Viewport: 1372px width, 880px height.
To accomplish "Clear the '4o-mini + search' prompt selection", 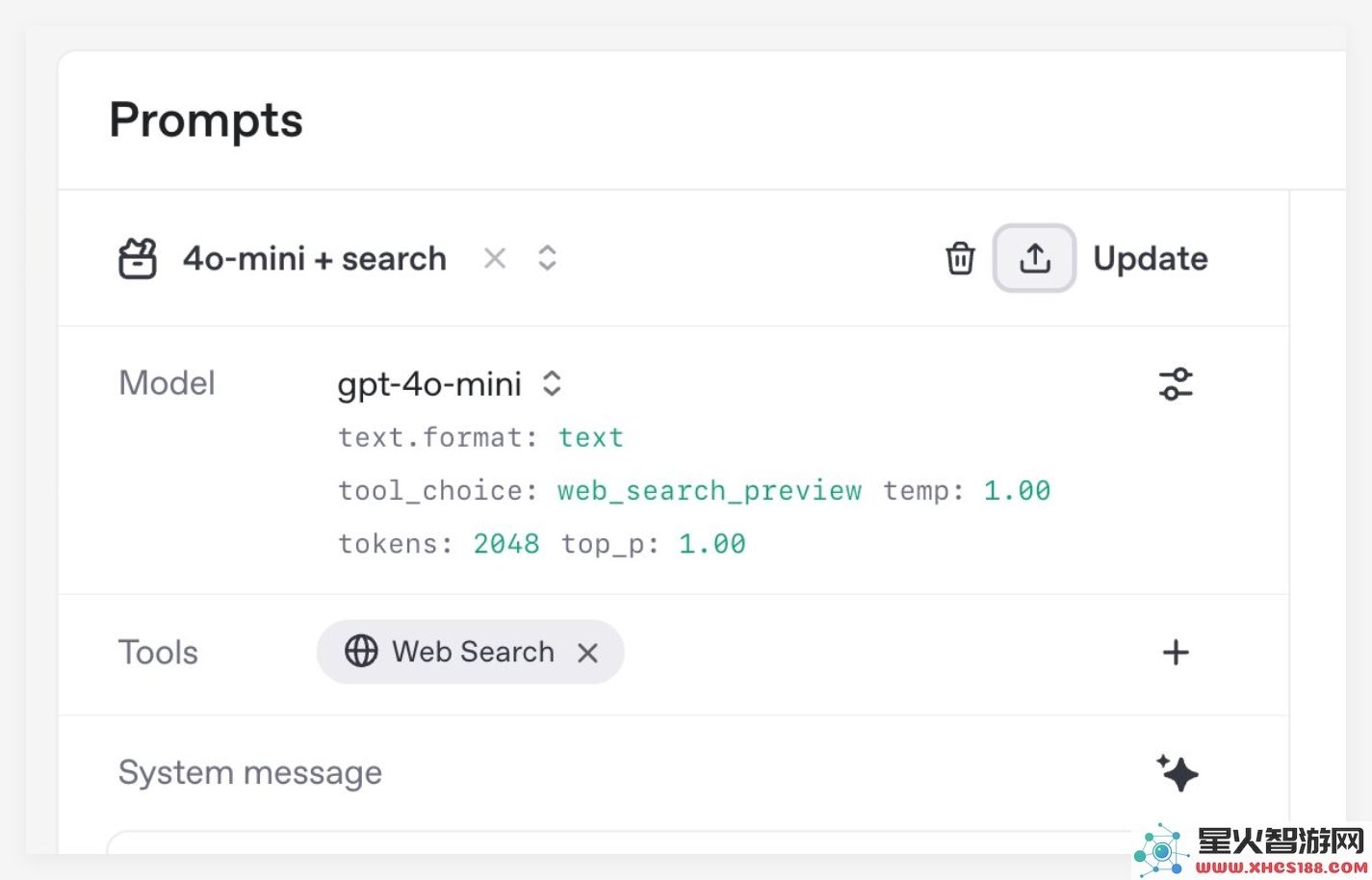I will (495, 258).
